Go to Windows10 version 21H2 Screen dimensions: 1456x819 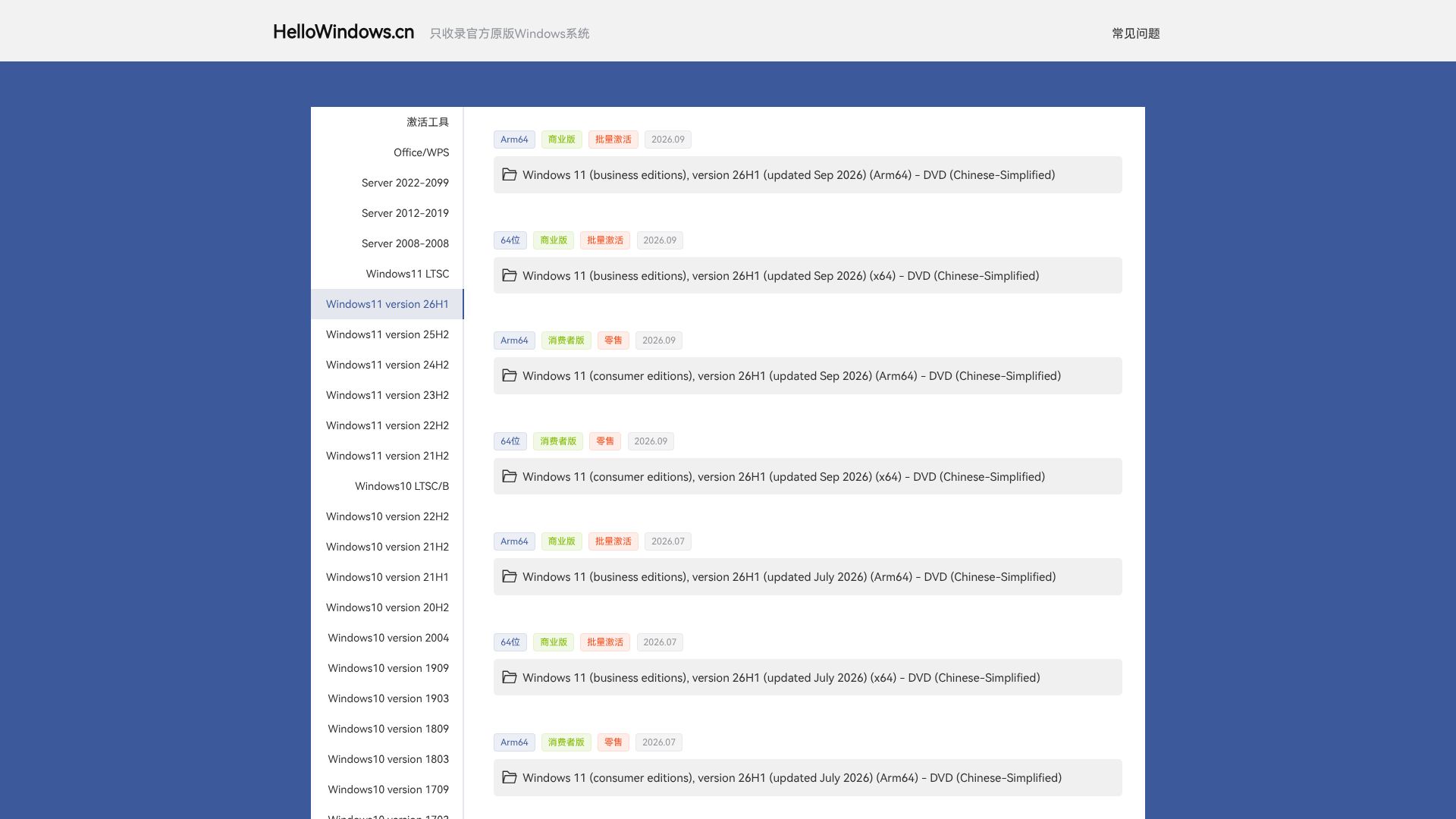[x=387, y=547]
